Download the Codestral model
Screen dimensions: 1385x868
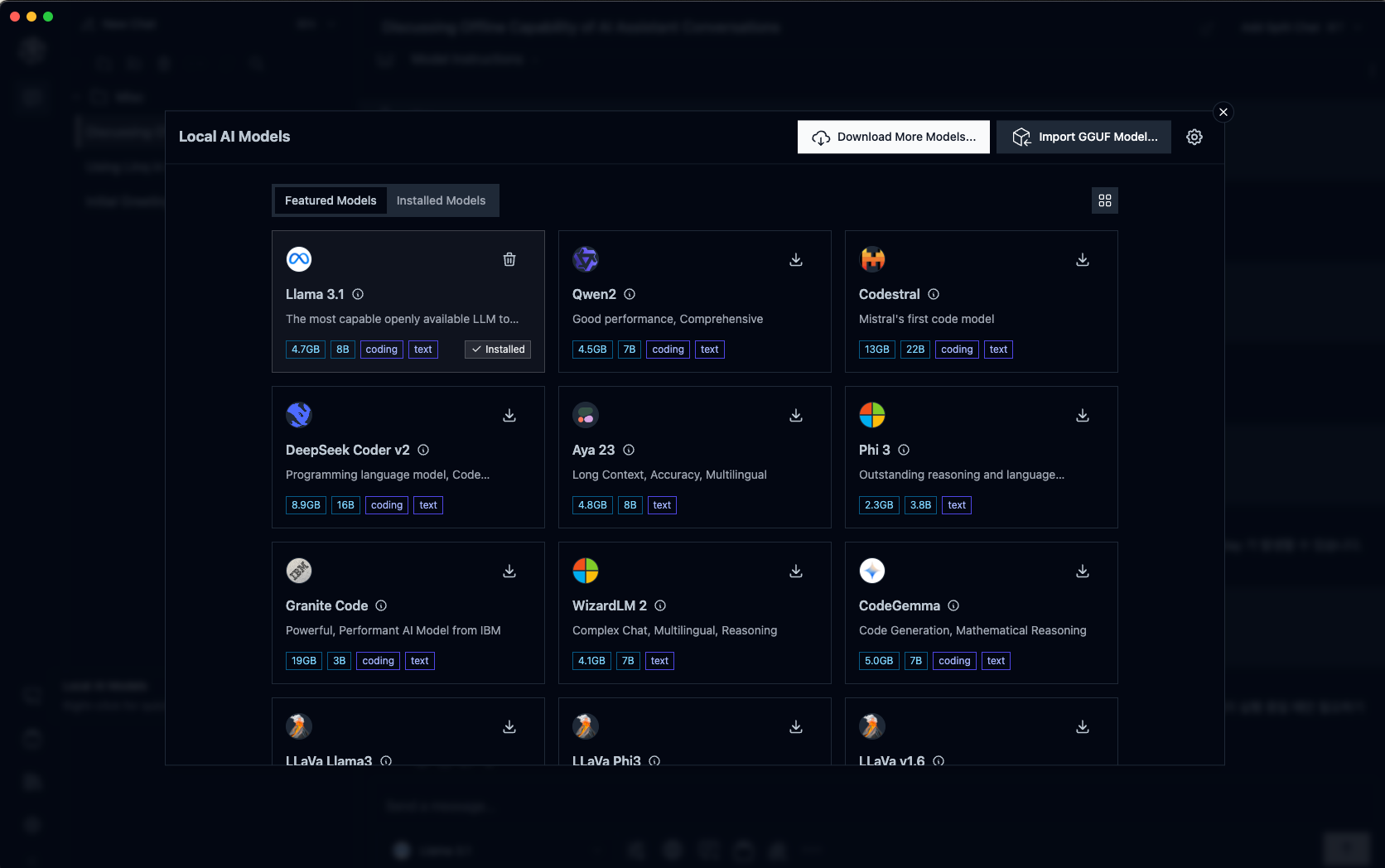[1083, 259]
